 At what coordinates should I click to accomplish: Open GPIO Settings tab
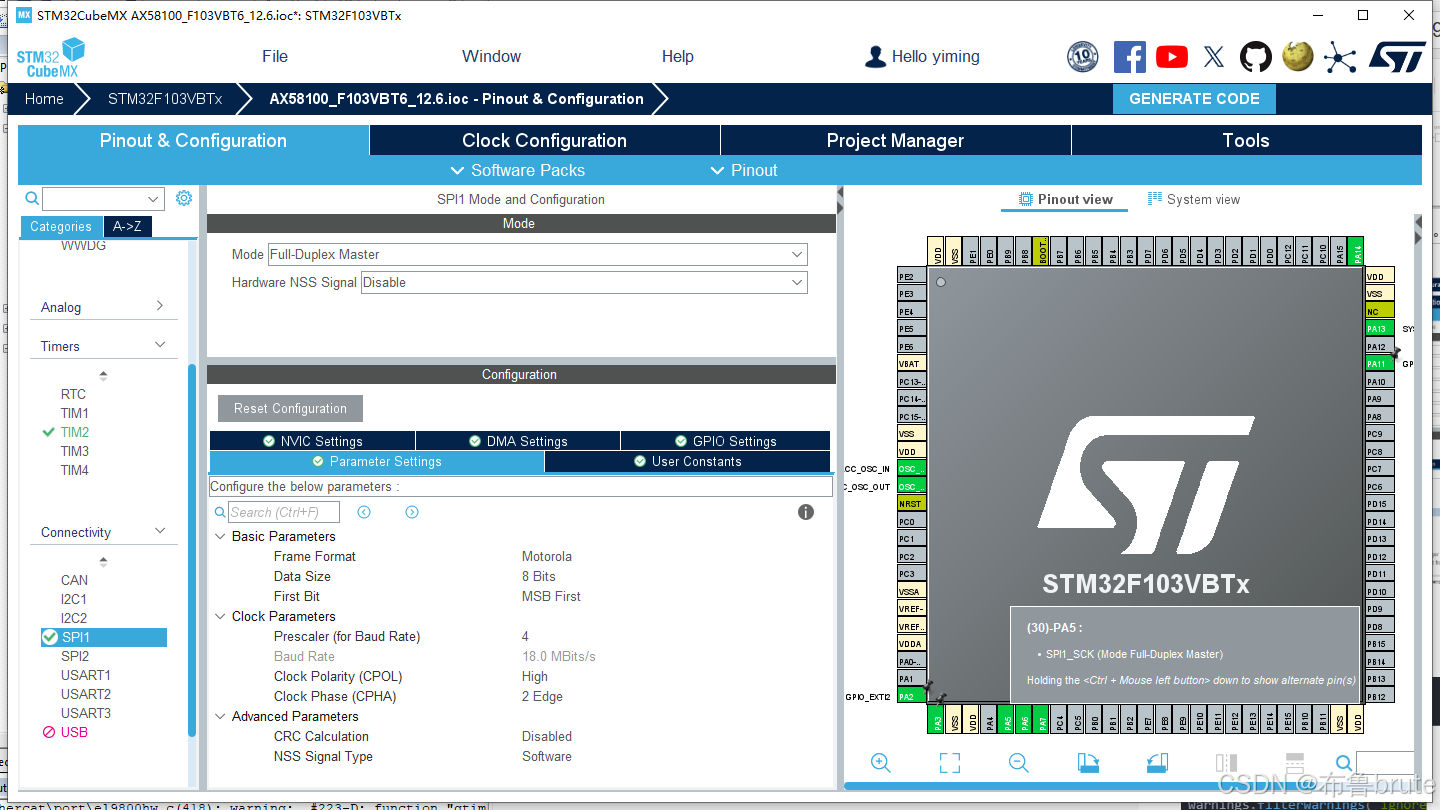pos(725,441)
